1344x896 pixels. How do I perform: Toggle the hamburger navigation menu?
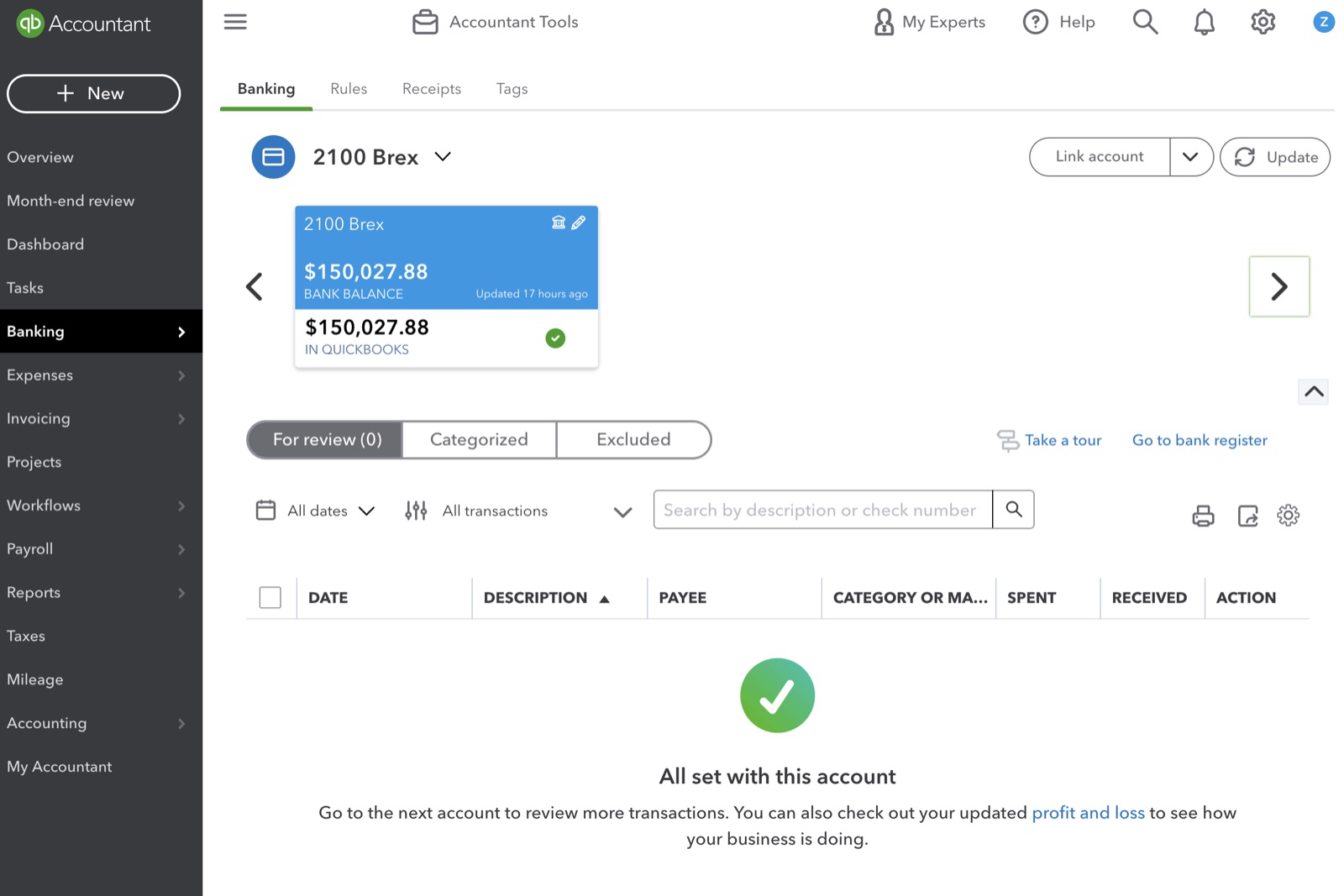click(235, 22)
